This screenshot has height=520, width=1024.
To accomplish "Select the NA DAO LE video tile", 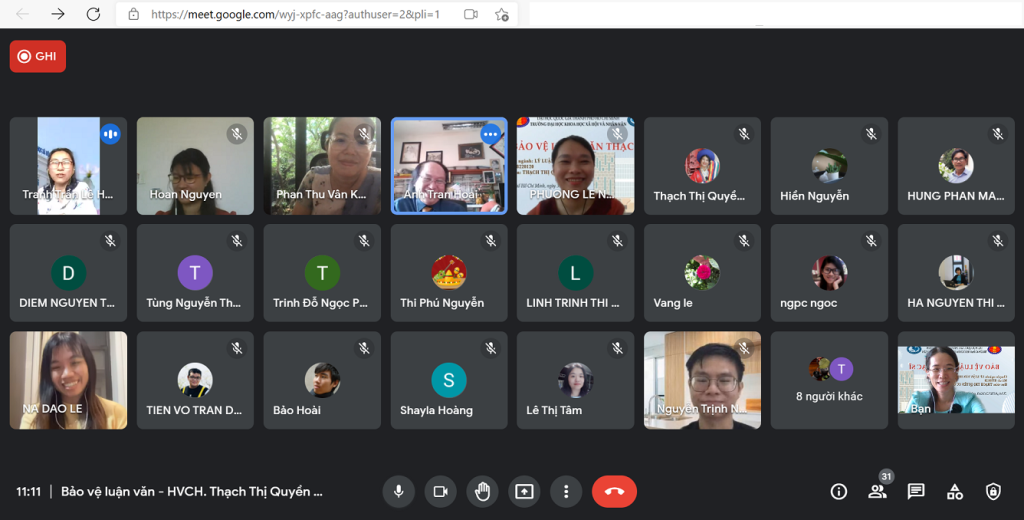I will pos(69,380).
